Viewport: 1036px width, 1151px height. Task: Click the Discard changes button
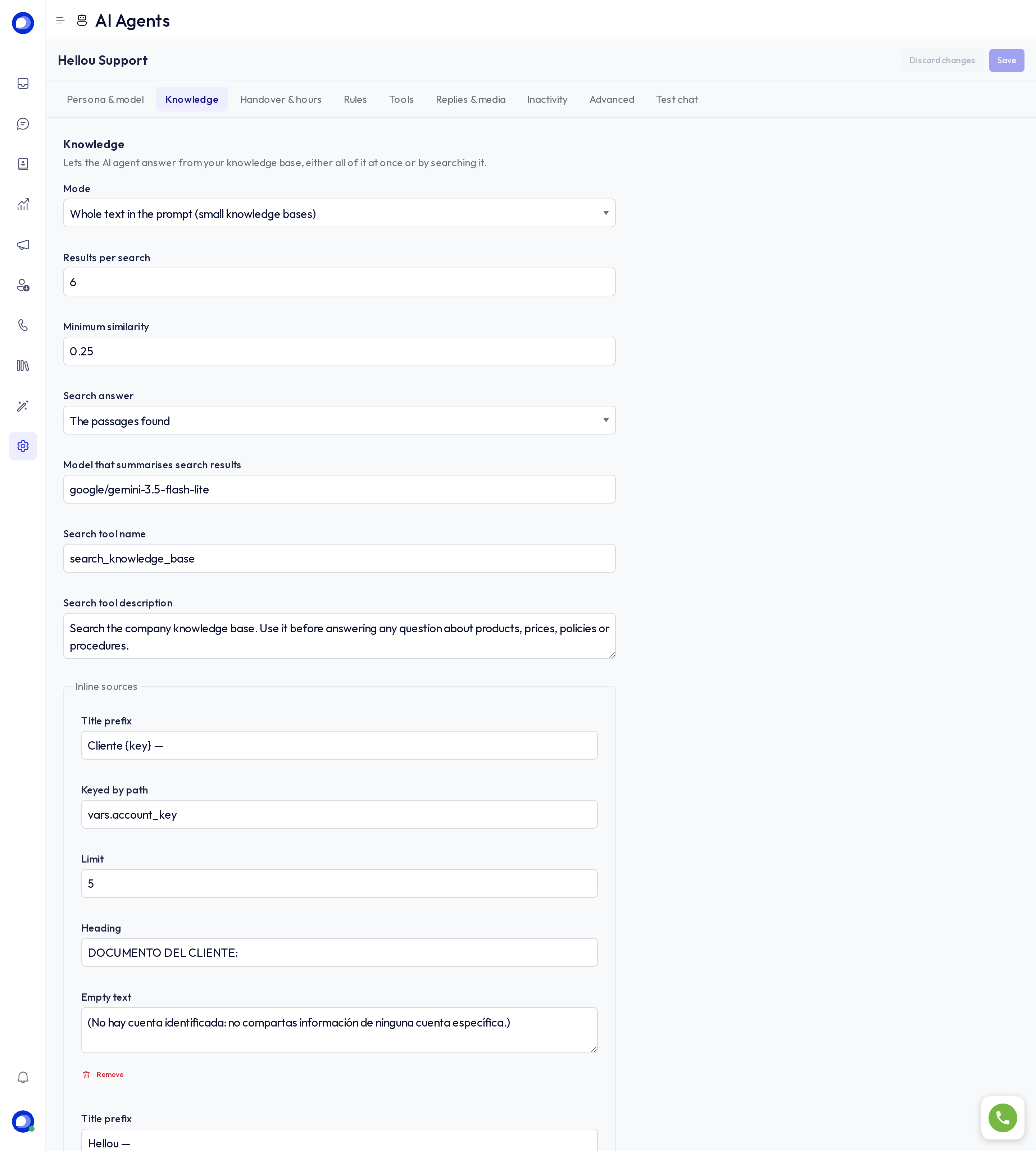tap(941, 60)
